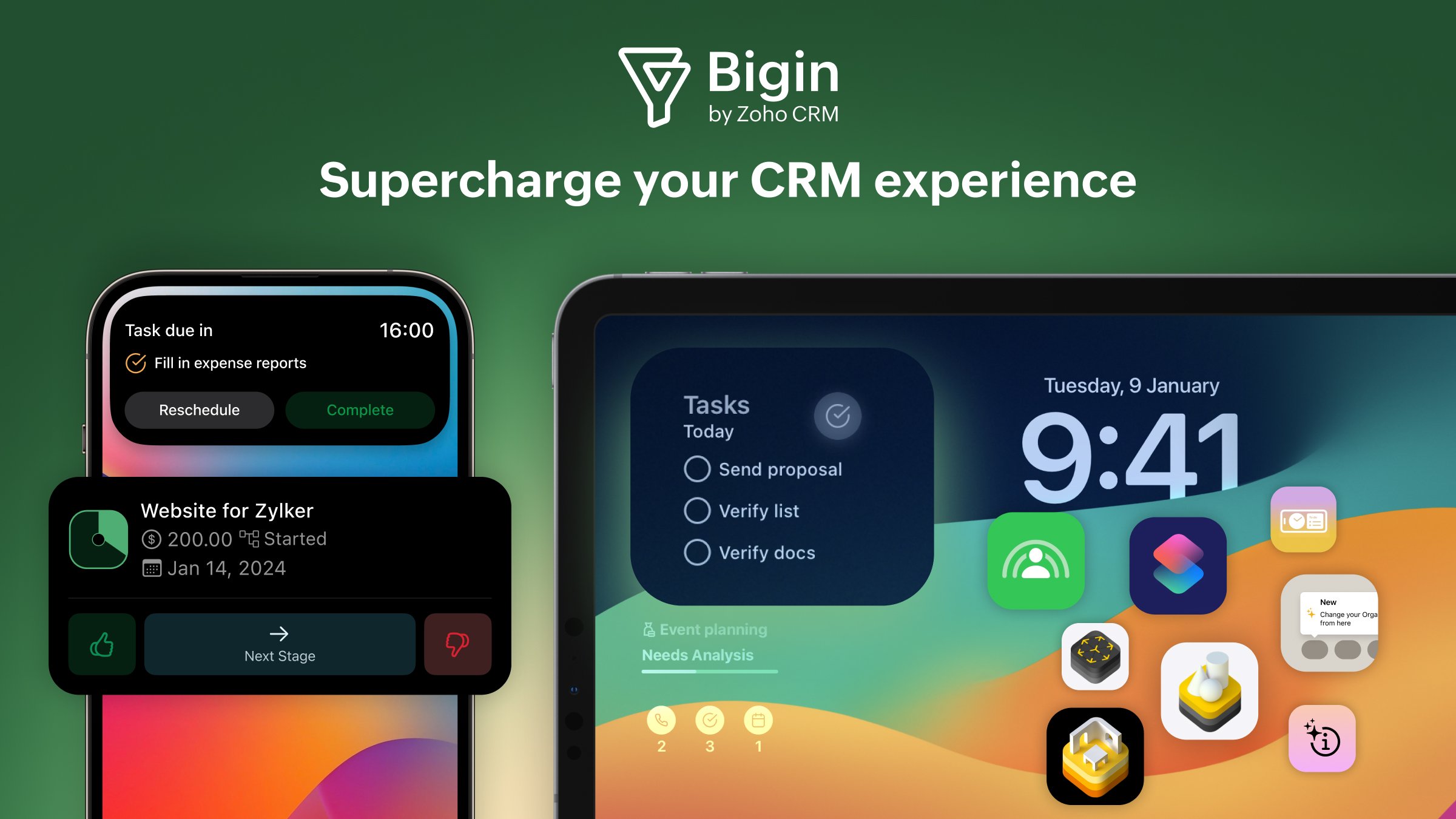Click the green Schoolwork app icon
The height and width of the screenshot is (819, 1456).
pos(1036,554)
